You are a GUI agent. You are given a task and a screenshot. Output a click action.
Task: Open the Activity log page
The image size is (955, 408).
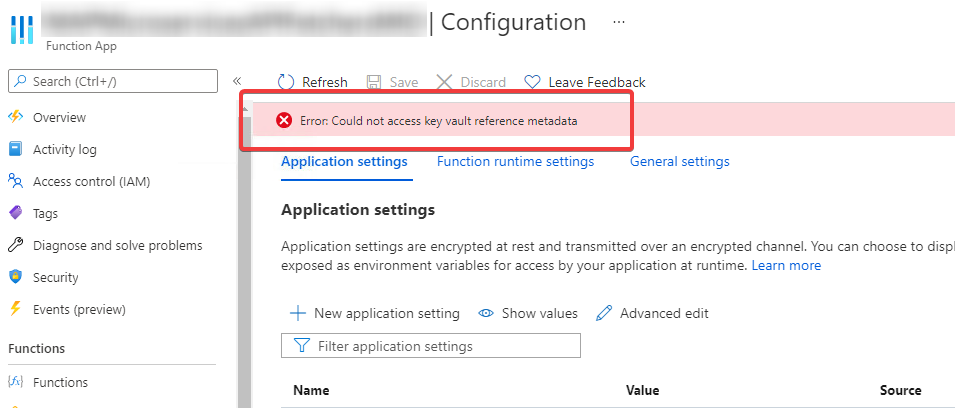pyautogui.click(x=65, y=149)
